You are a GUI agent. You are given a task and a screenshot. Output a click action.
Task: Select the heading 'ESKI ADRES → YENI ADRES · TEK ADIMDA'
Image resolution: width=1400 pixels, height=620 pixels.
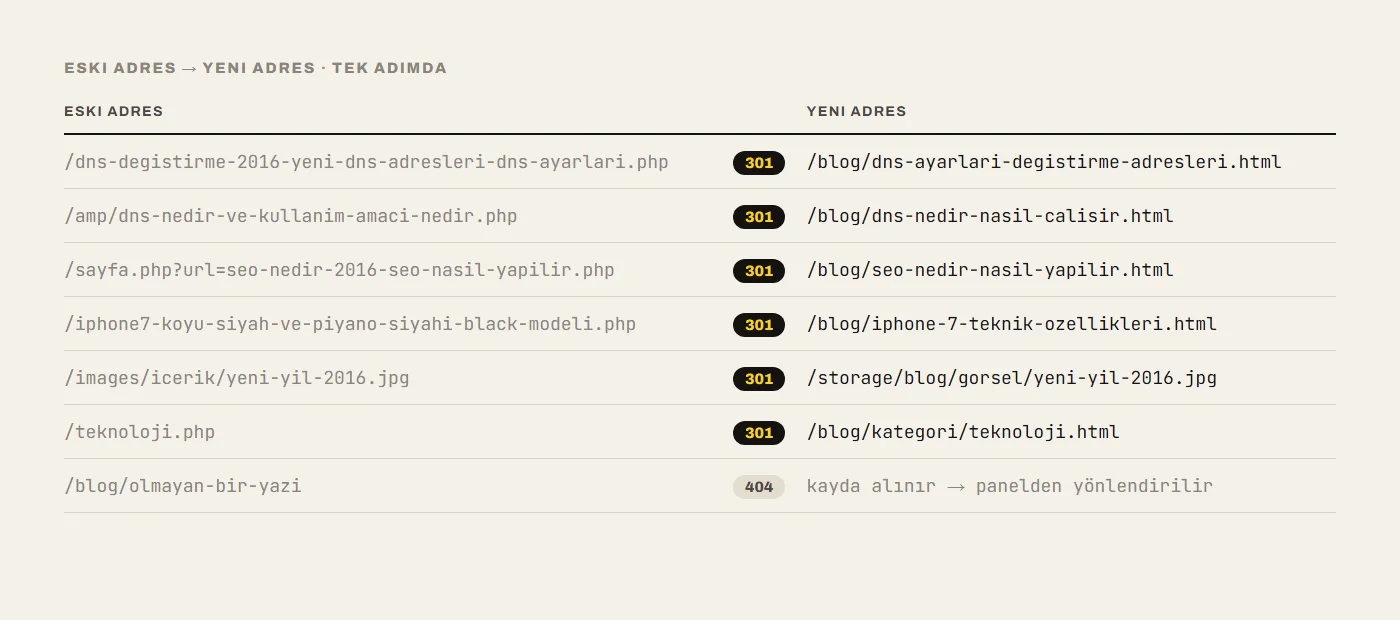(255, 68)
